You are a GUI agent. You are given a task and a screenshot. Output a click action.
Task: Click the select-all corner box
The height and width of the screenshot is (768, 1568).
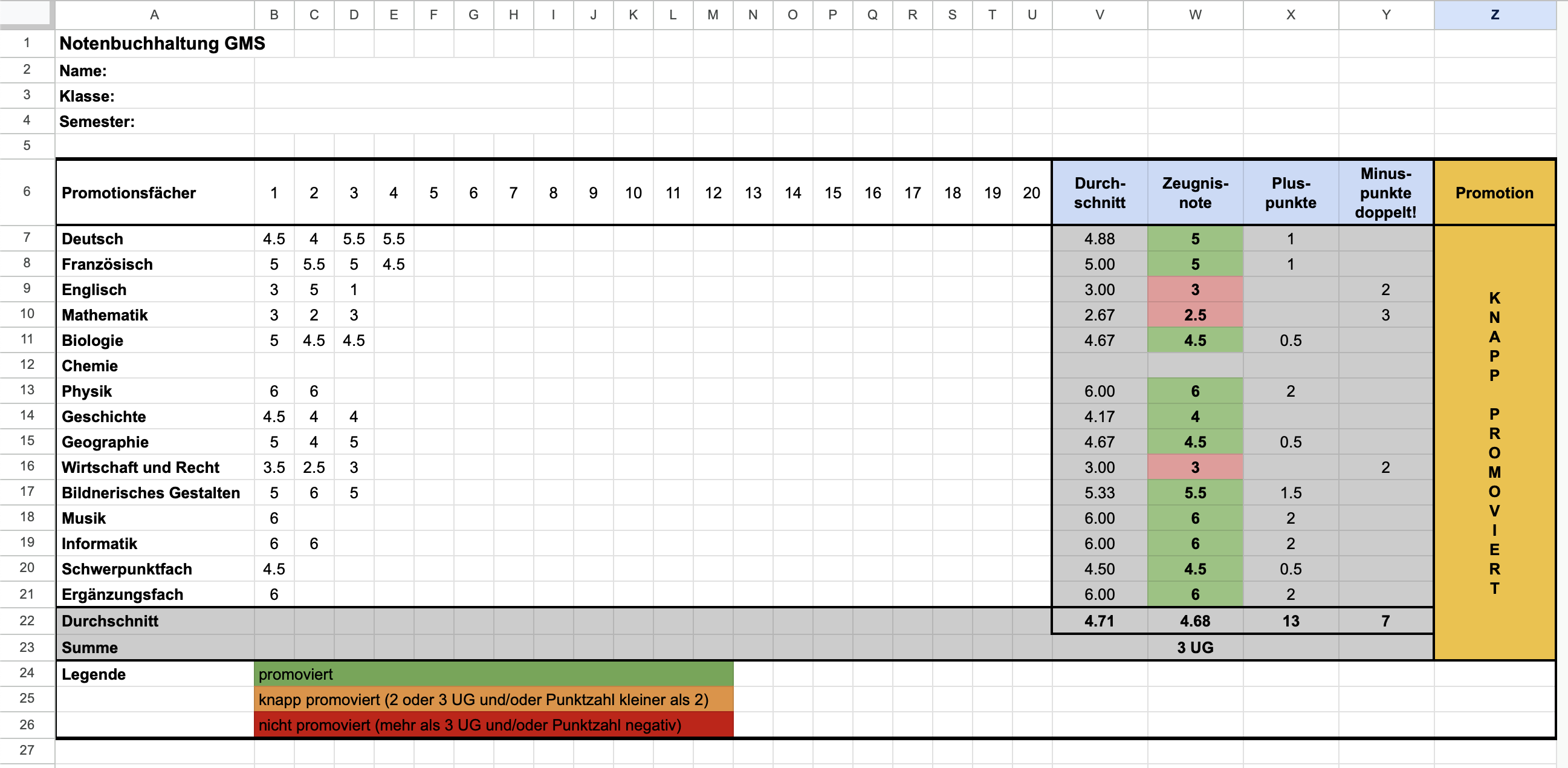tap(25, 13)
